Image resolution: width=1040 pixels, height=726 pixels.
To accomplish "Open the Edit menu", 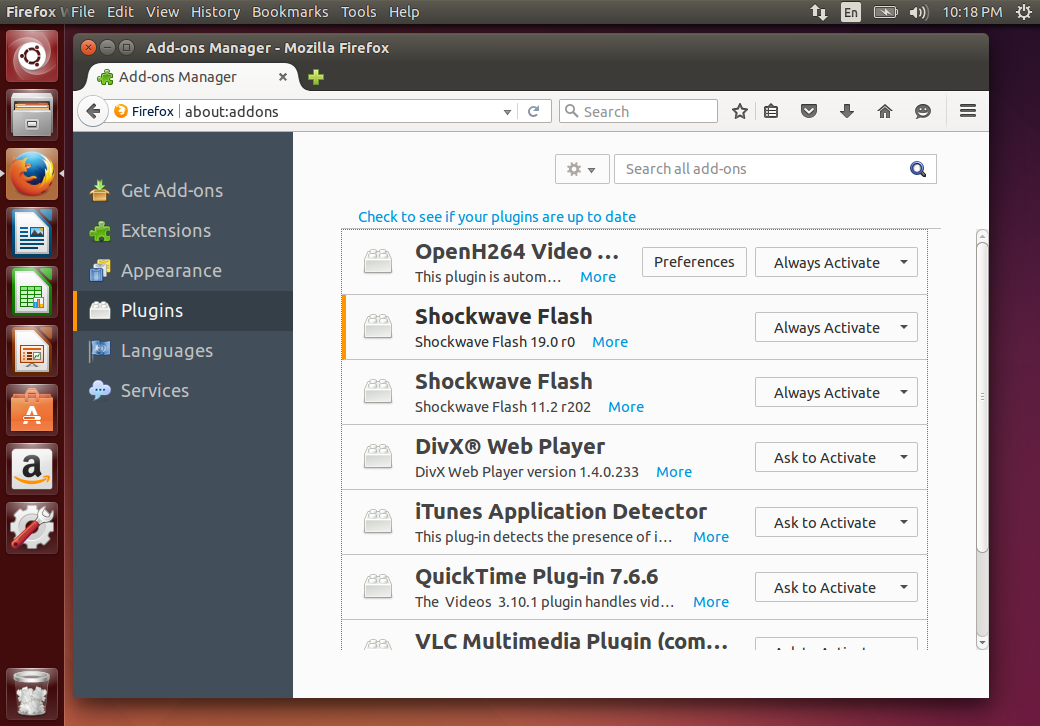I will click(x=120, y=12).
